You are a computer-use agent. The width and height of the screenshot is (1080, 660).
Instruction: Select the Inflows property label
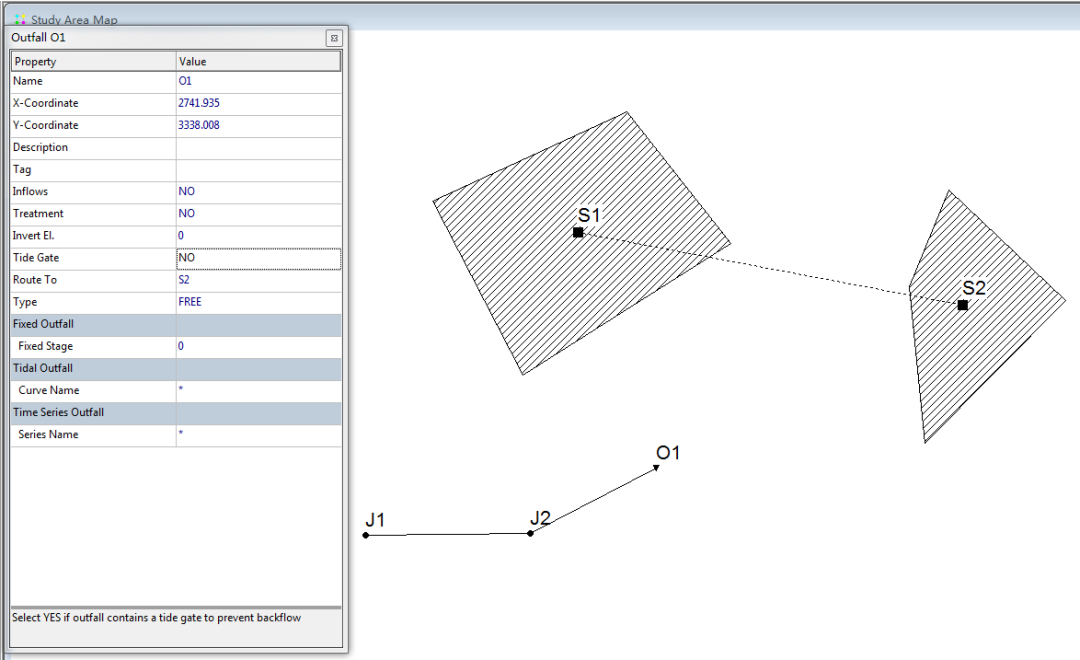(30, 192)
